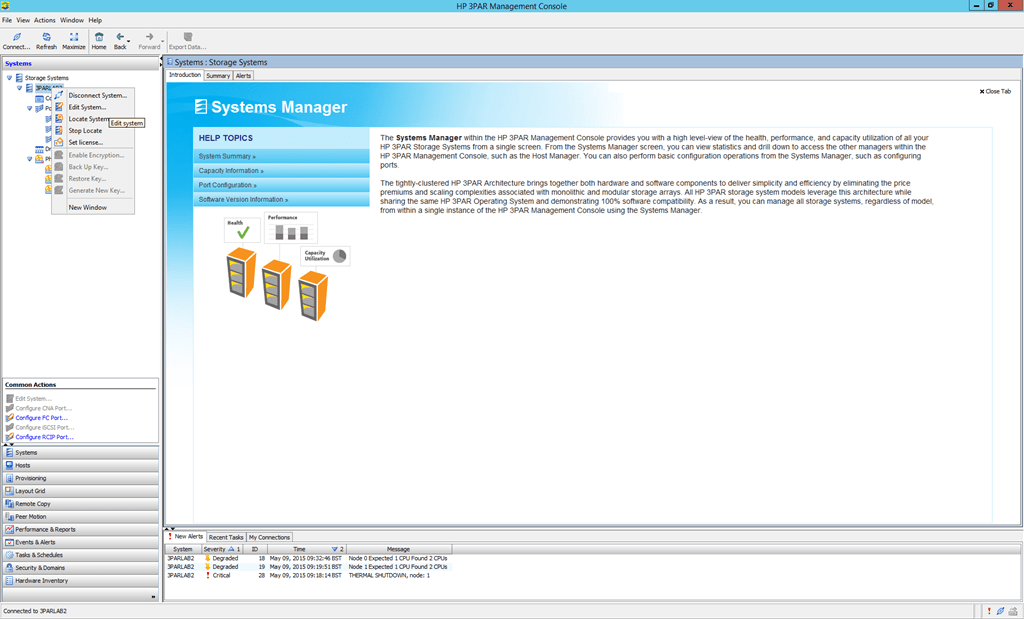Open the View menu
Image resolution: width=1024 pixels, height=619 pixels.
23,20
